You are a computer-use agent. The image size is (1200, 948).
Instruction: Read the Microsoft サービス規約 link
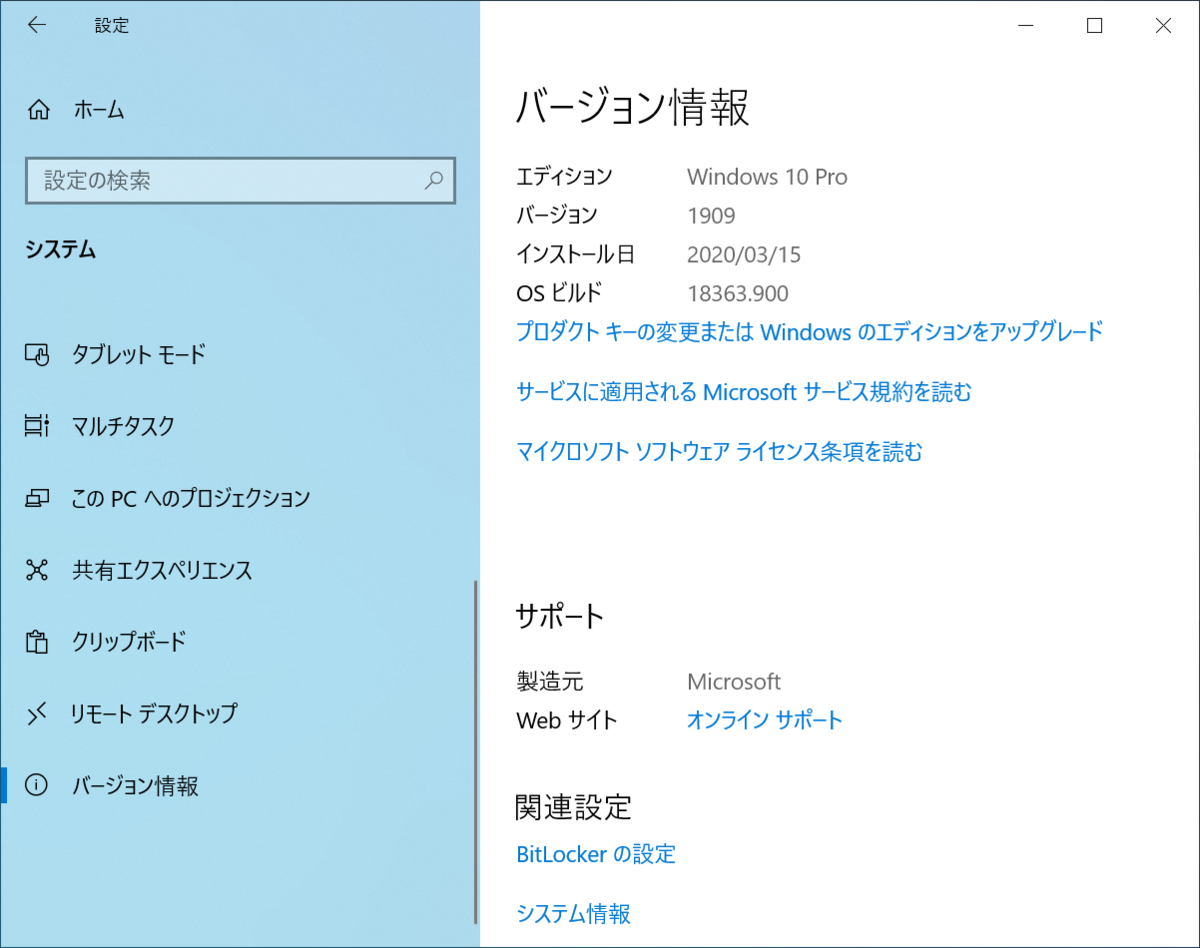click(744, 392)
